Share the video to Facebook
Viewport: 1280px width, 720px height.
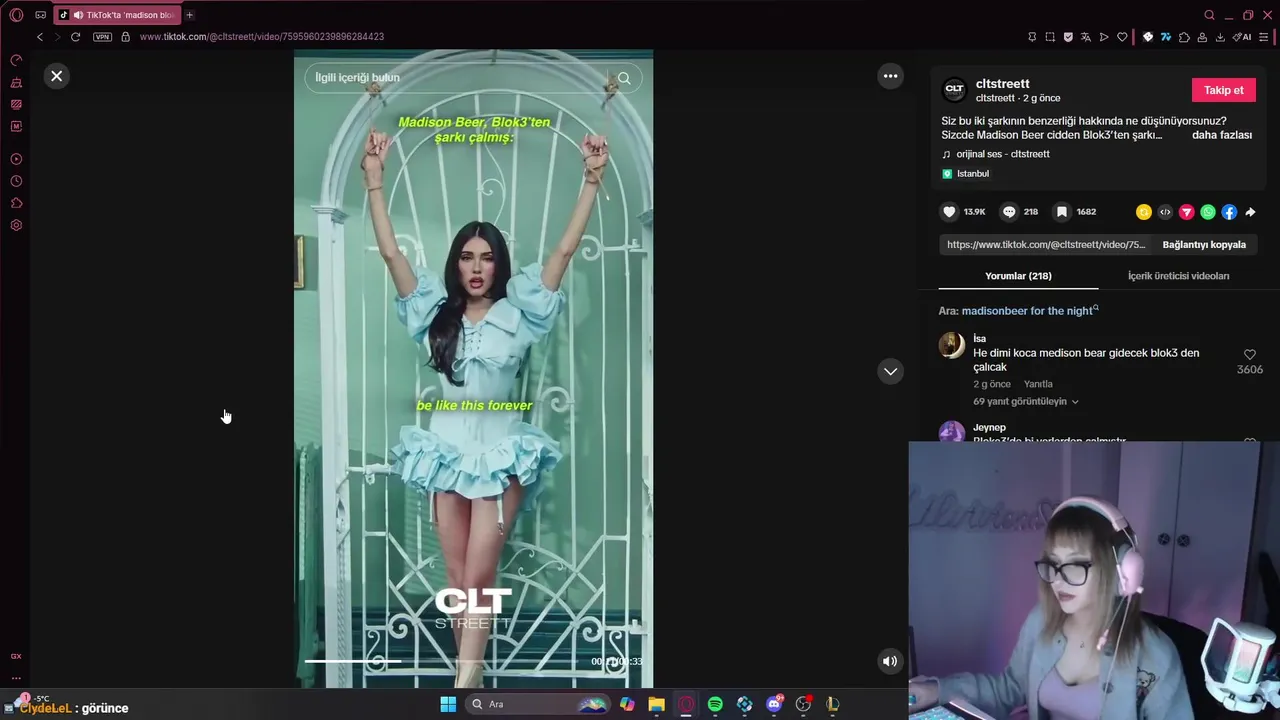1229,212
